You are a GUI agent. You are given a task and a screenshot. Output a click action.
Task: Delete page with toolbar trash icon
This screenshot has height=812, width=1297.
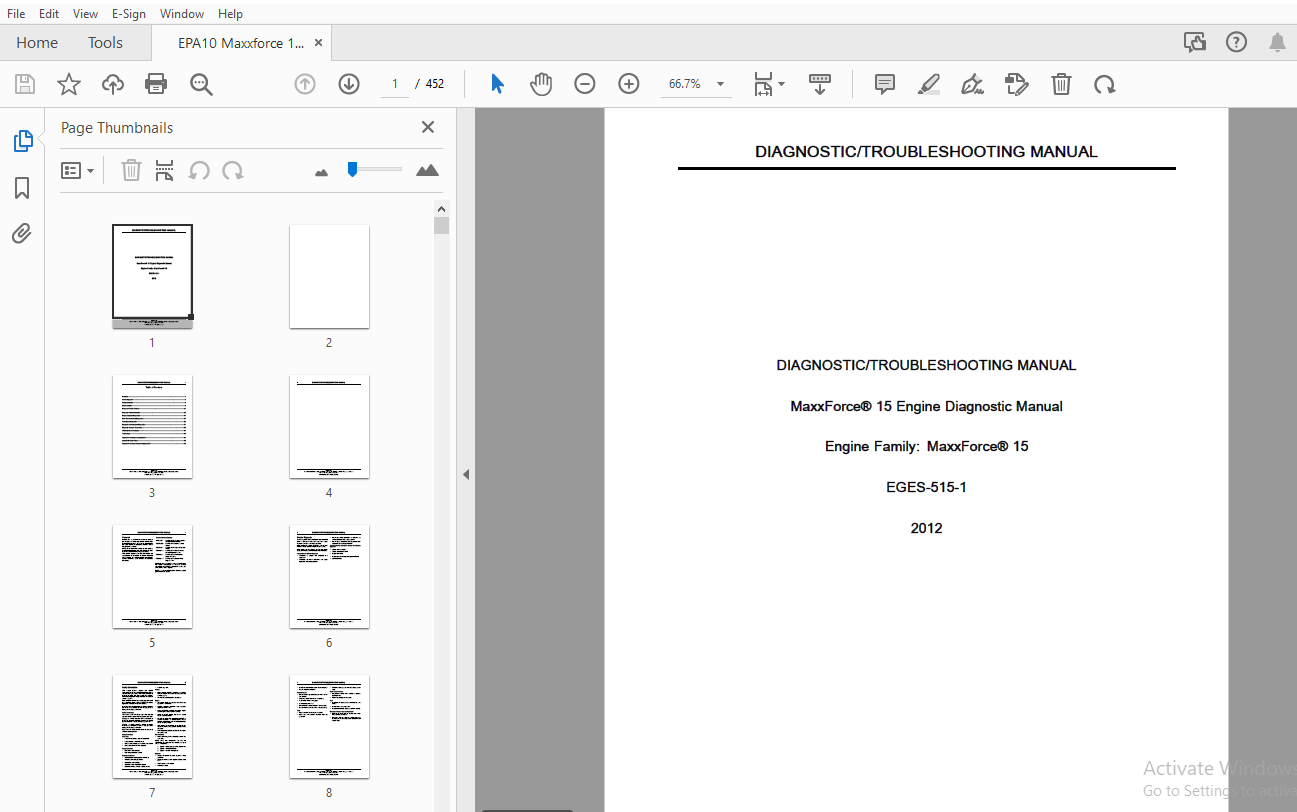1061,84
